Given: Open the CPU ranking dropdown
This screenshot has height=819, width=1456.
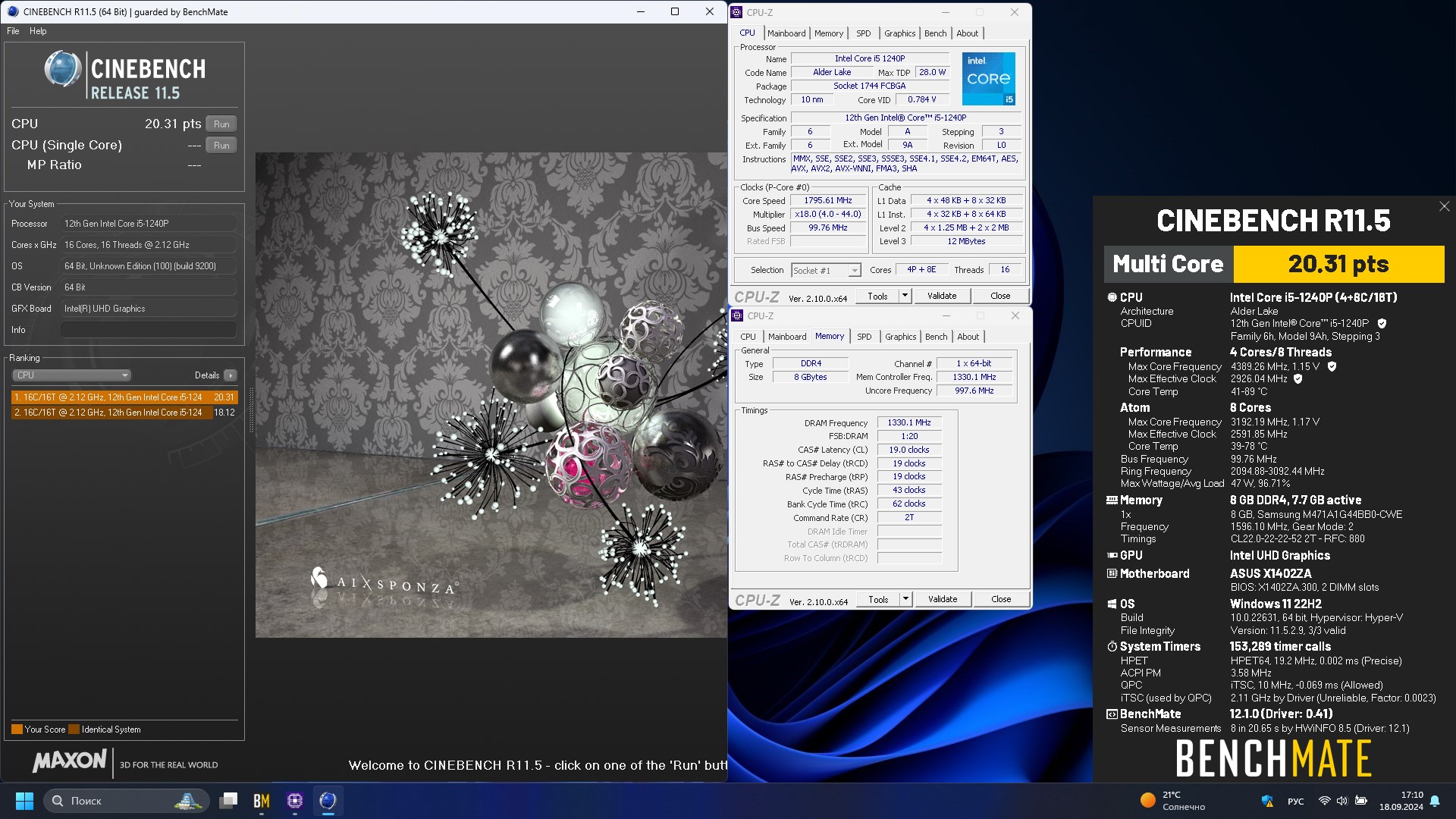Looking at the screenshot, I should tap(71, 375).
